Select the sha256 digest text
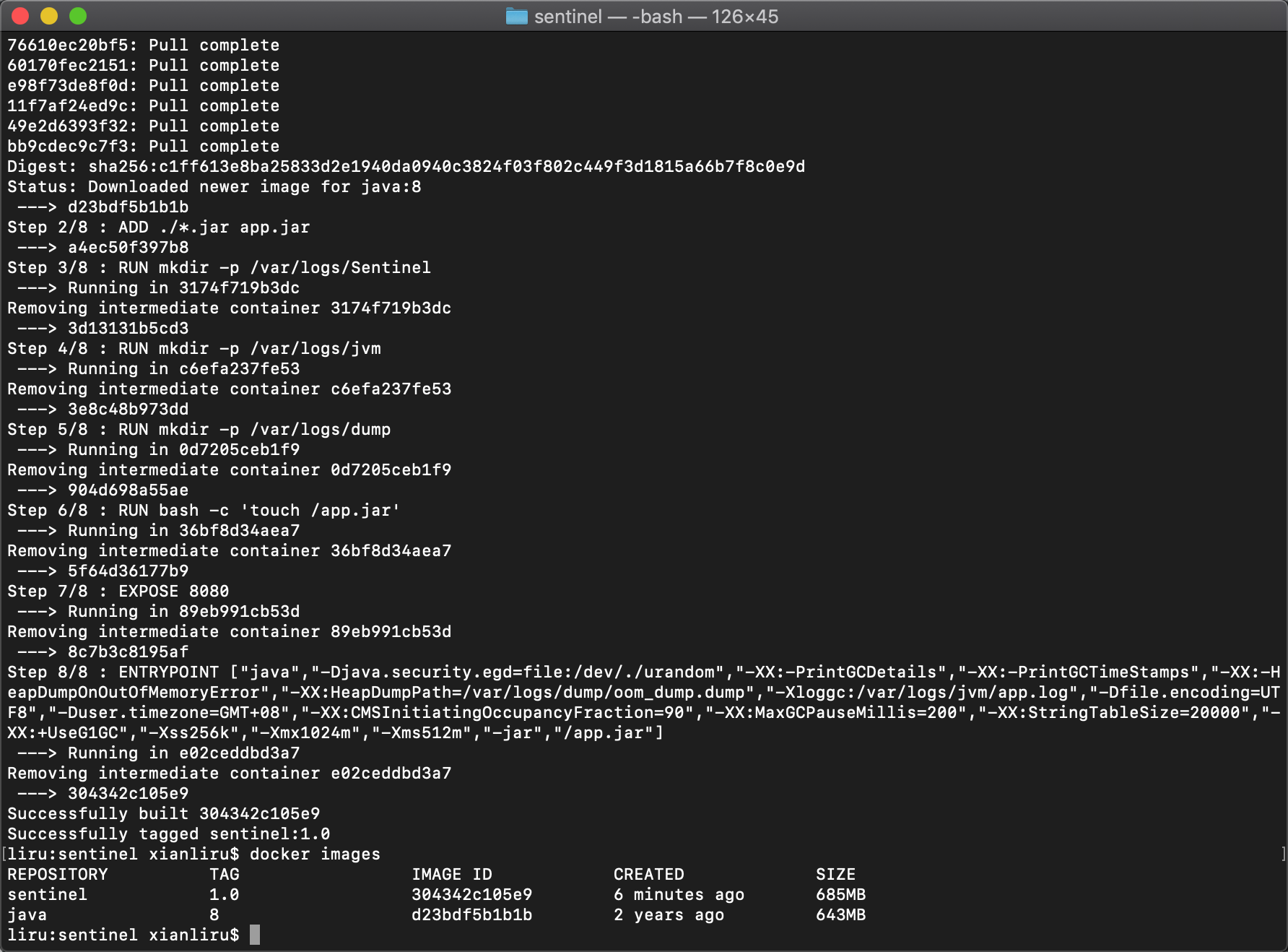This screenshot has width=1288, height=952. coord(446,166)
